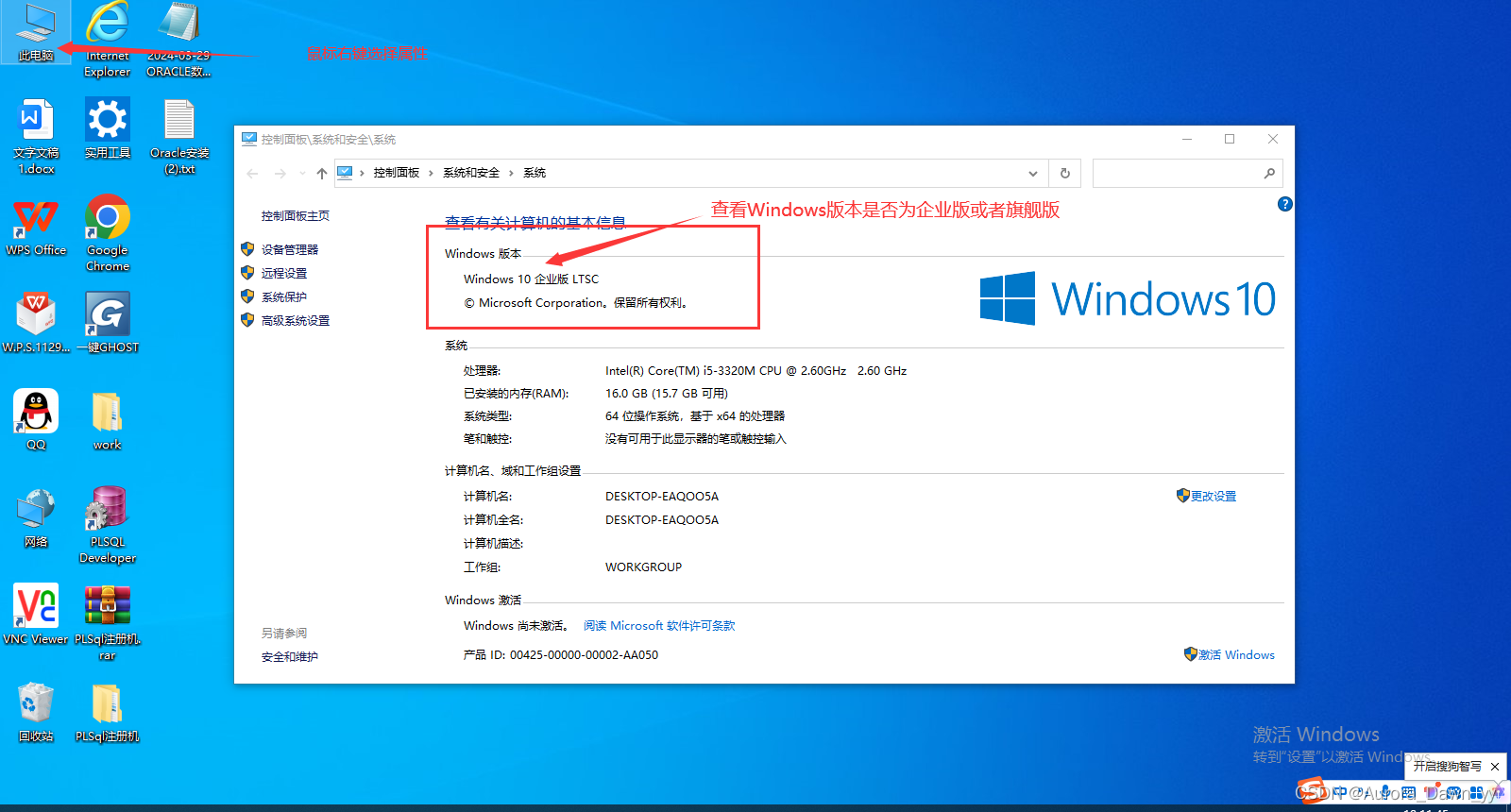
Task: Open the address bar history dropdown
Action: click(1033, 173)
